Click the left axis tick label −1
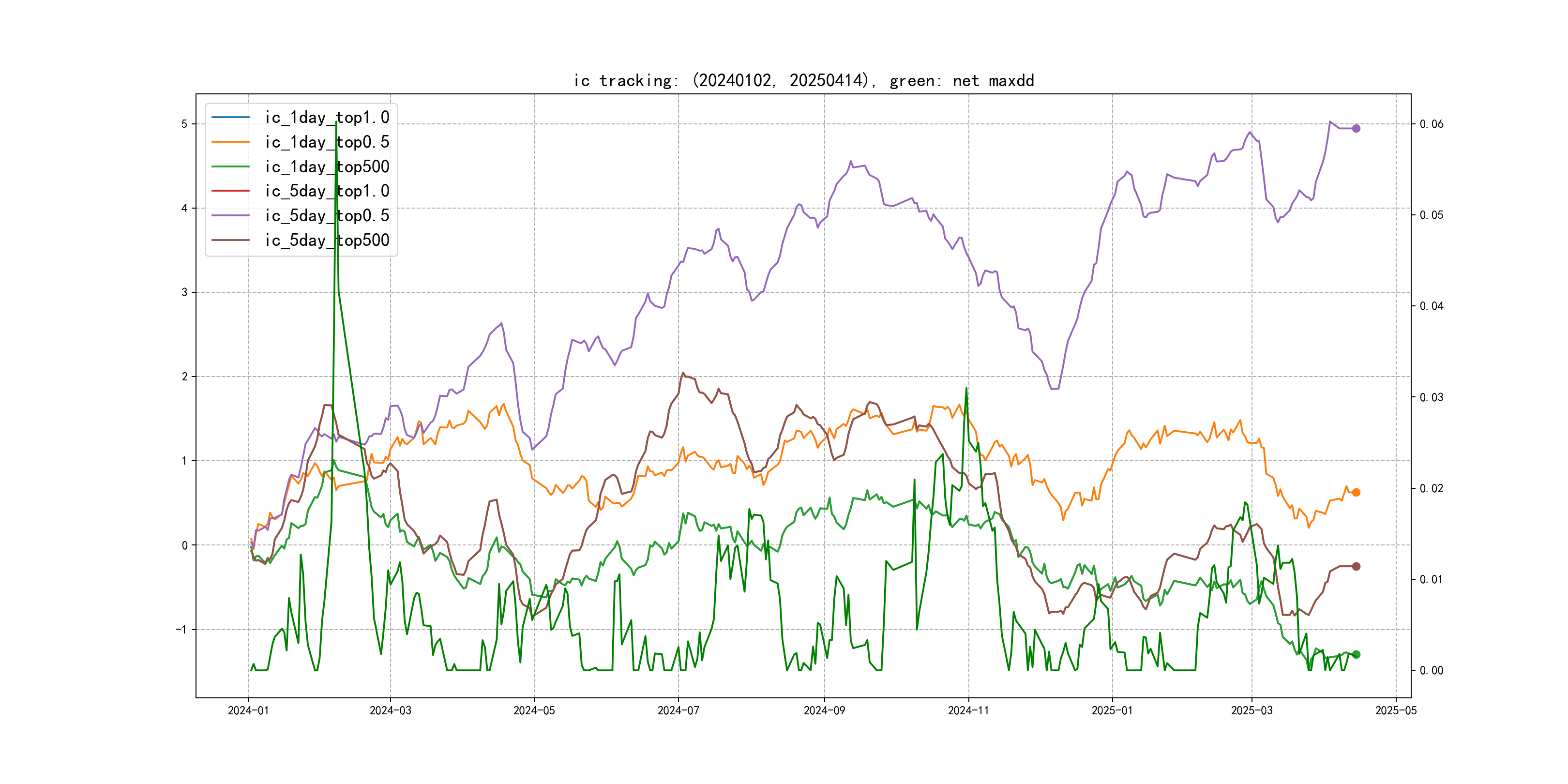The image size is (1568, 784). (181, 630)
